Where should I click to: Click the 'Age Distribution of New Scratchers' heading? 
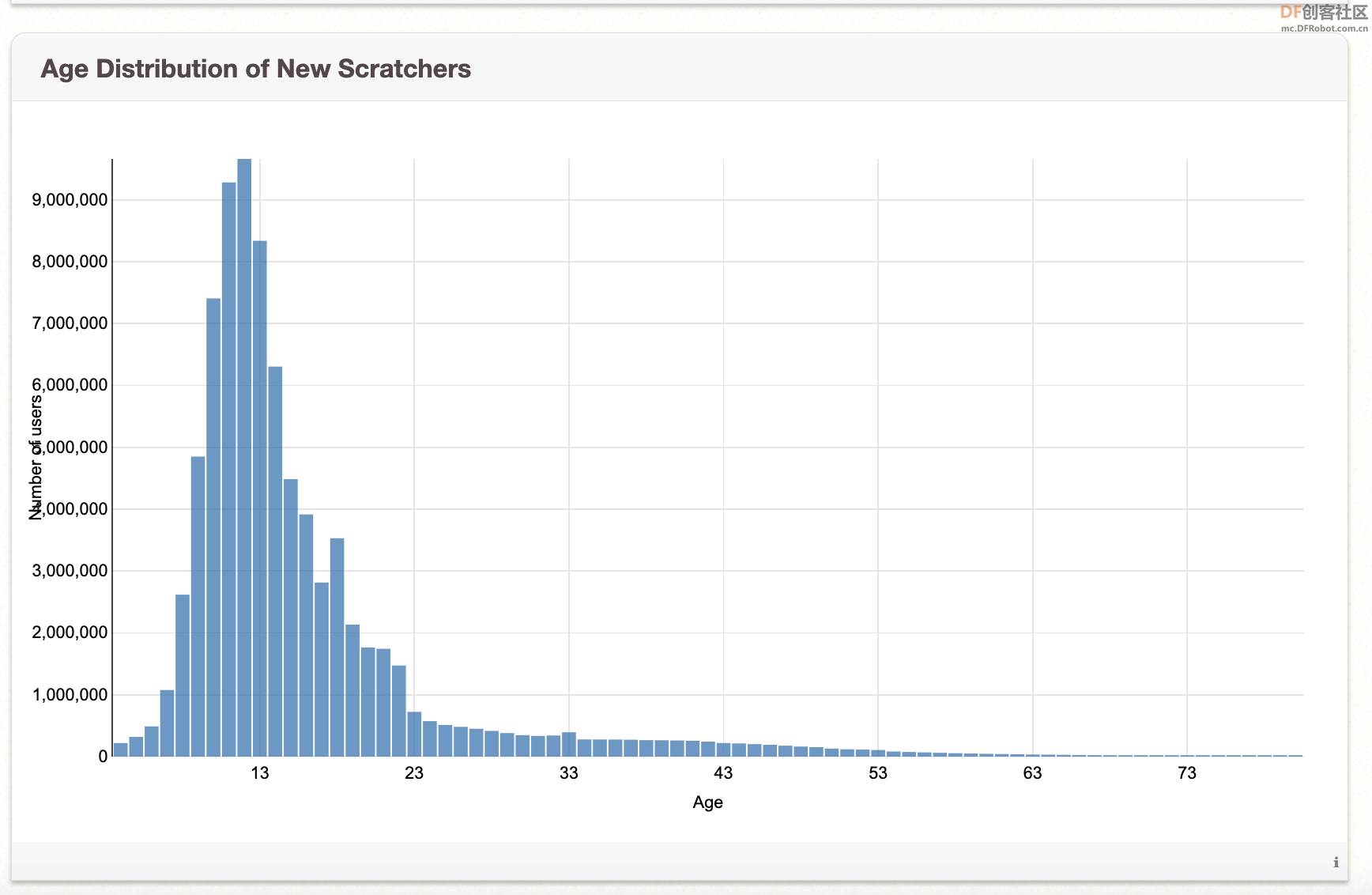pos(255,69)
